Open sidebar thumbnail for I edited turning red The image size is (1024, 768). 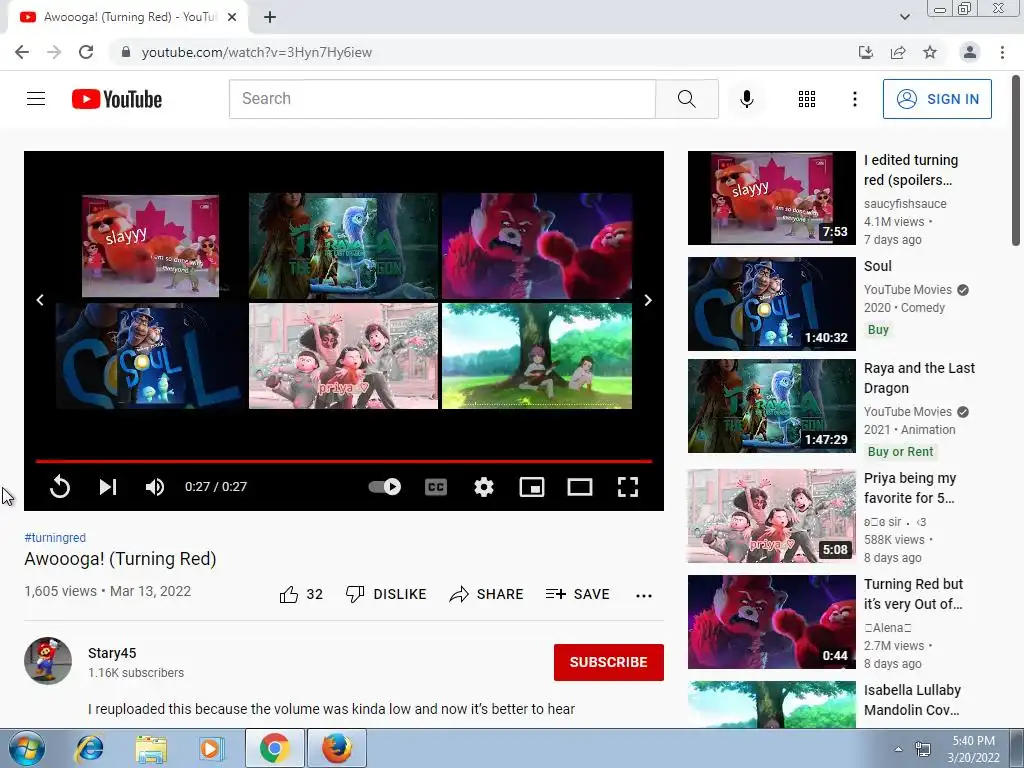[x=772, y=198]
